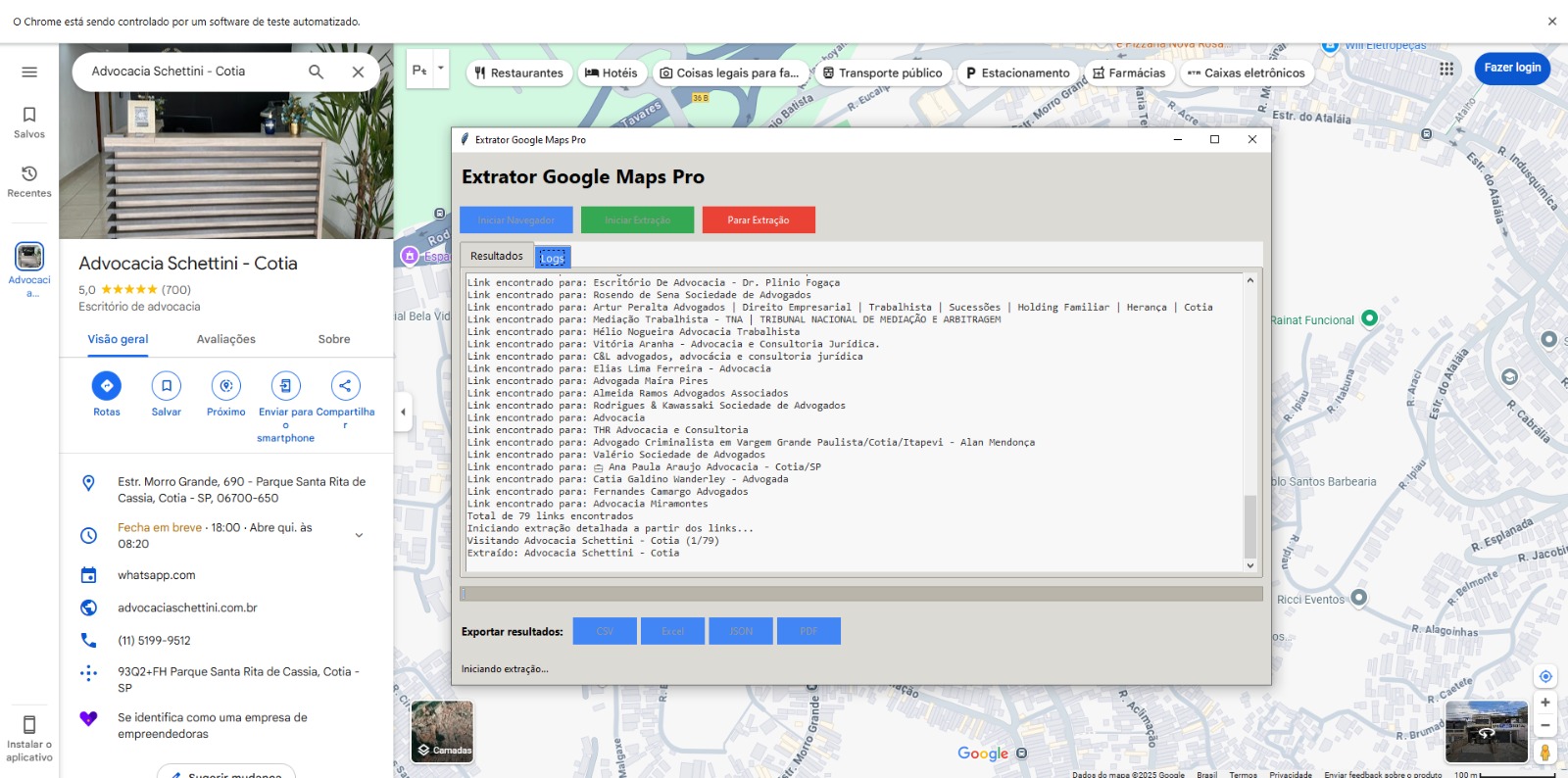Click the Compartilhar share icon
The image size is (1568, 778).
coord(345,386)
